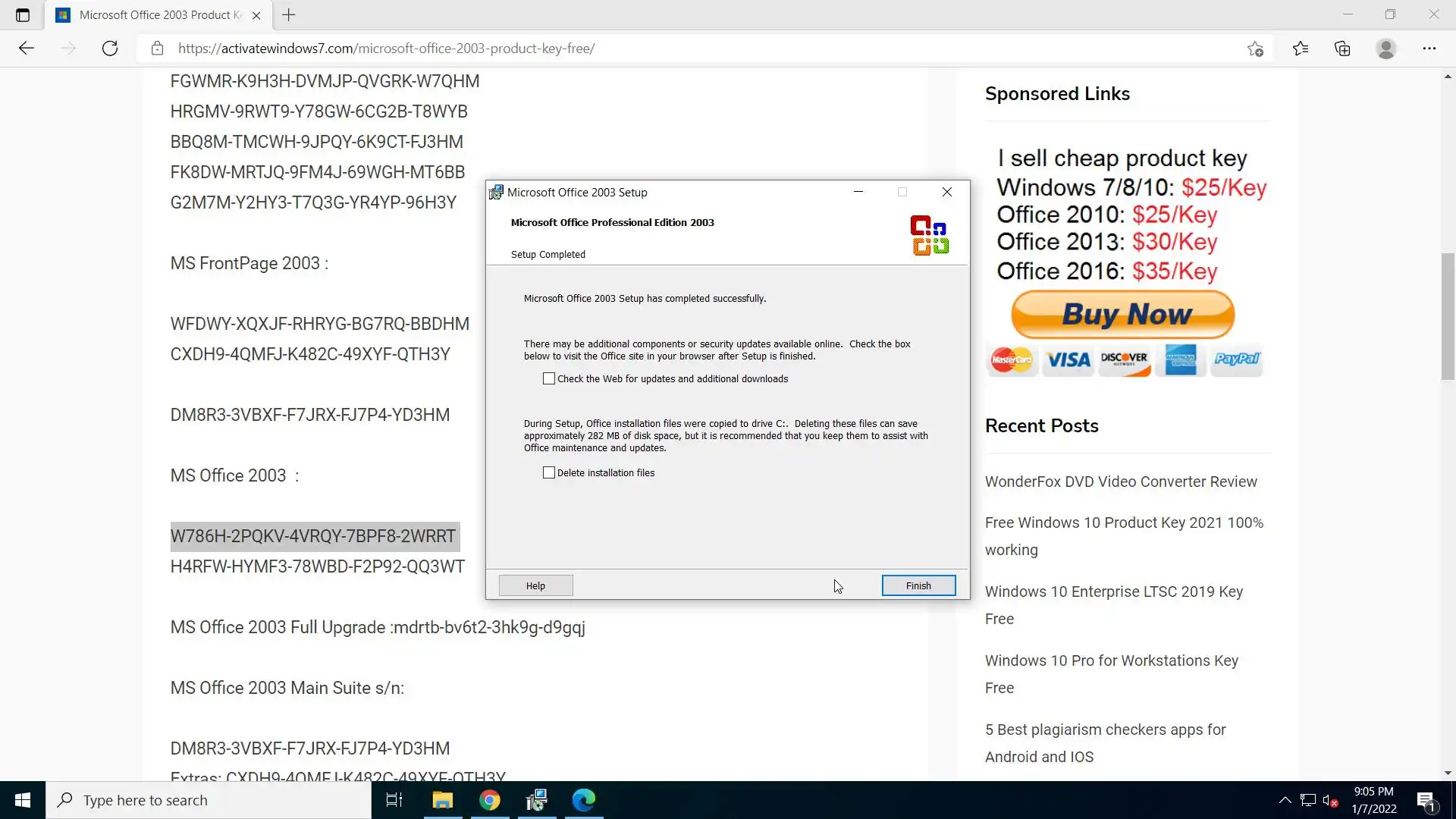Image resolution: width=1456 pixels, height=819 pixels.
Task: Add page to favorites star icon
Action: [1255, 49]
